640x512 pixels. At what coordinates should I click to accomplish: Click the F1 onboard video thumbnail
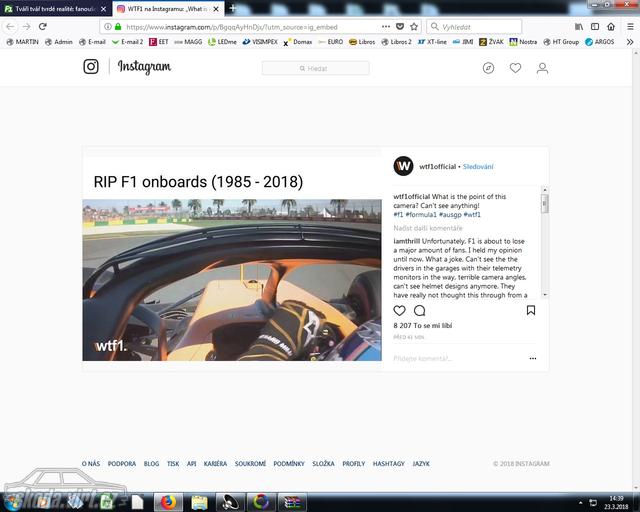(x=232, y=280)
